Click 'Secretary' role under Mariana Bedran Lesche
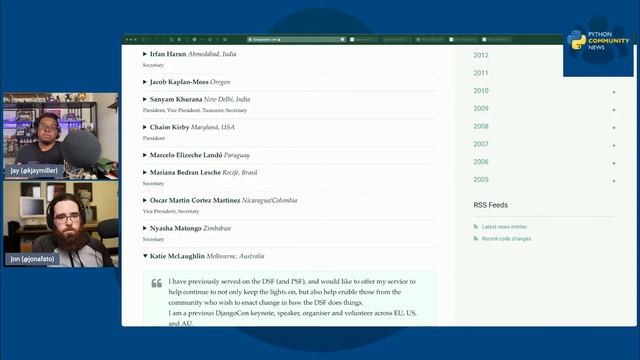 click(x=153, y=184)
